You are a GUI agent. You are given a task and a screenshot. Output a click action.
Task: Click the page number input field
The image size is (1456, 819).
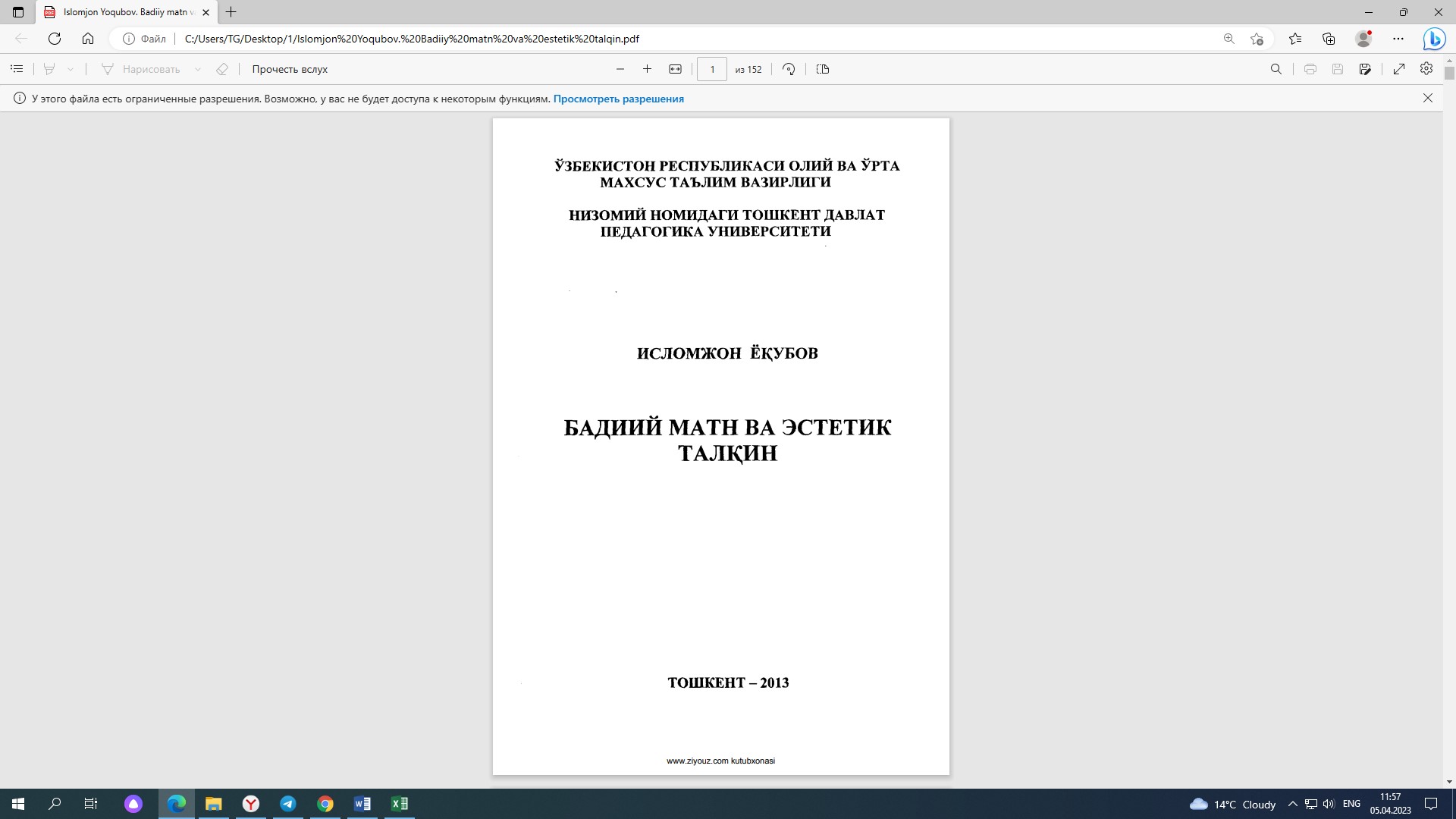point(711,69)
